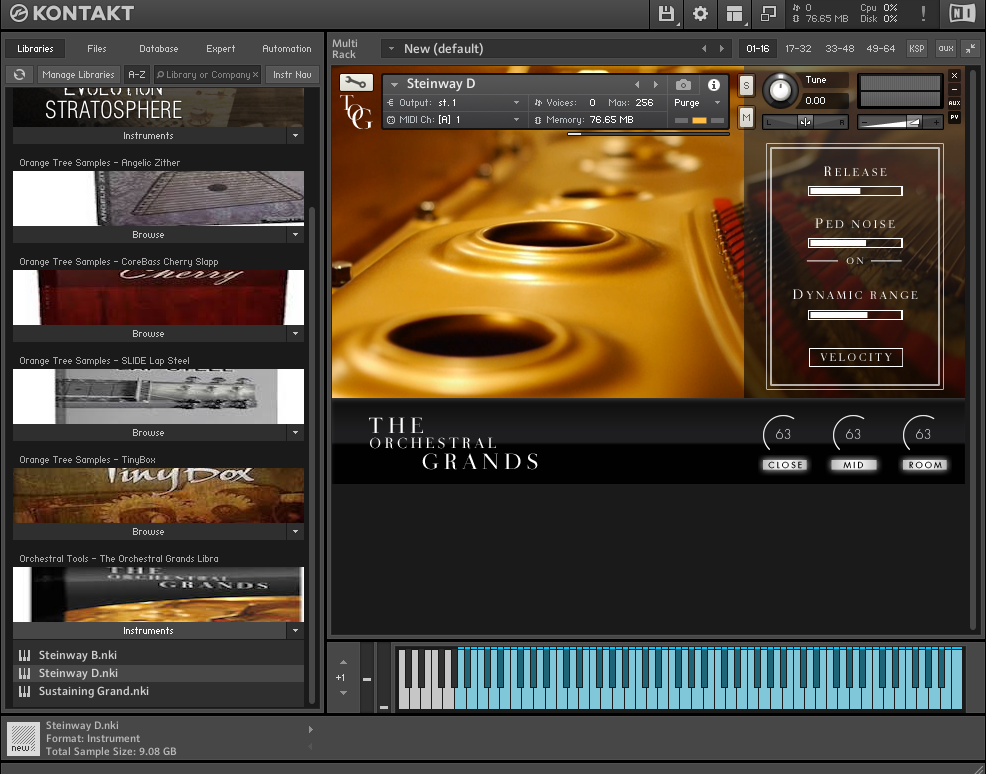Open SLIDE Lap Steel Browse dropdown arrow
986x774 pixels.
click(x=296, y=433)
